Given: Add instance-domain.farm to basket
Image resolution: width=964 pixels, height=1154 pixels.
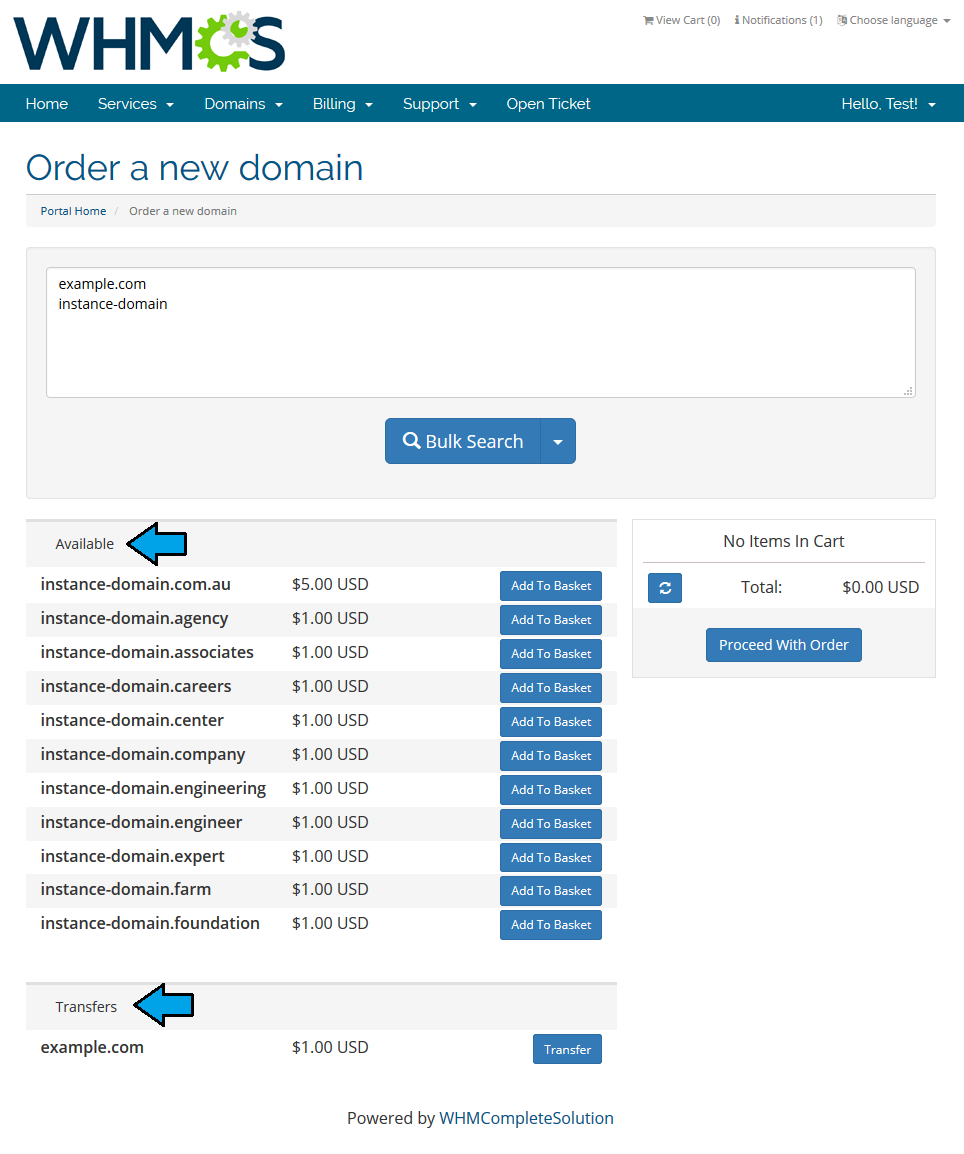Looking at the screenshot, I should click(x=551, y=891).
